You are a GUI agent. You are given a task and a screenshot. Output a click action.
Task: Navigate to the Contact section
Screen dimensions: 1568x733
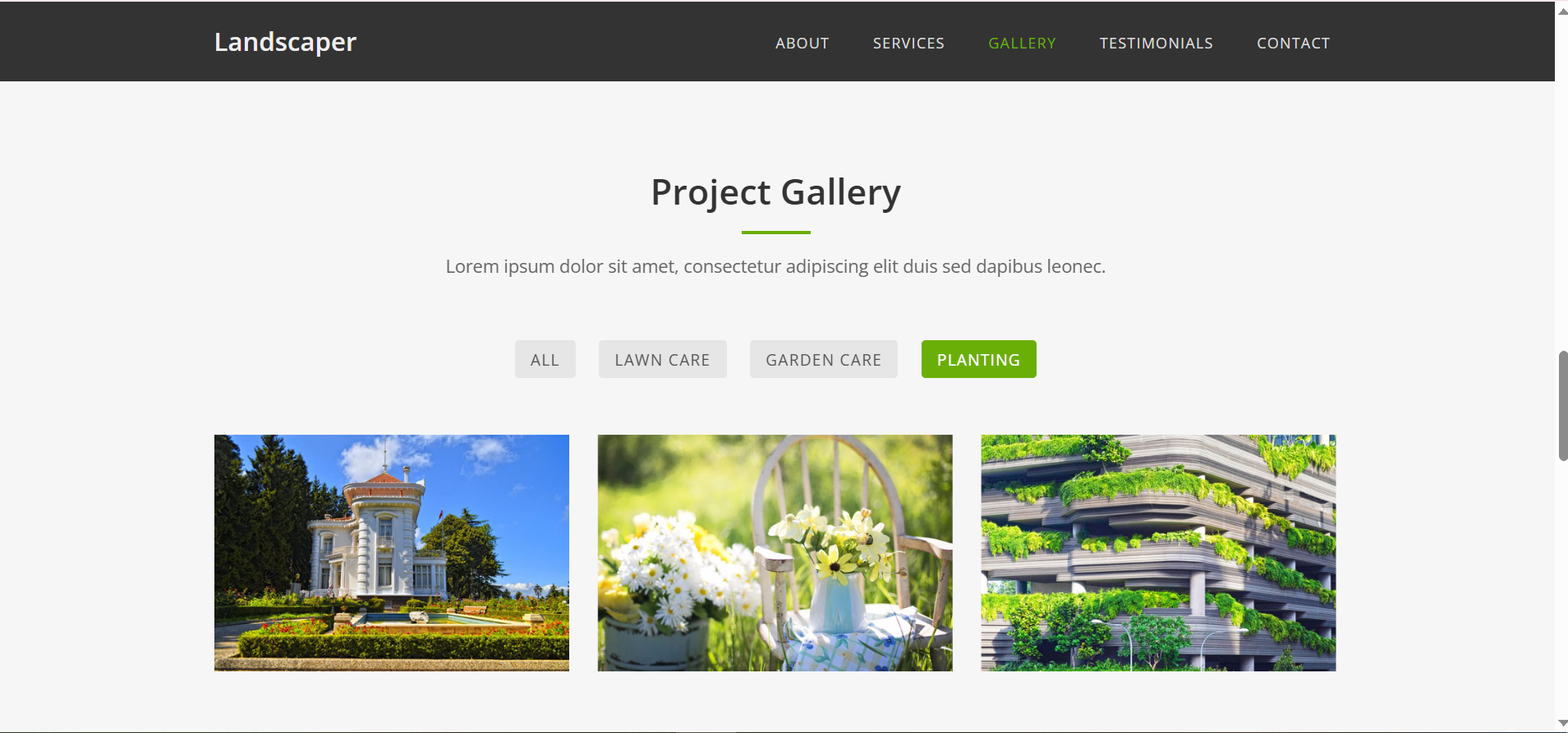click(1293, 44)
